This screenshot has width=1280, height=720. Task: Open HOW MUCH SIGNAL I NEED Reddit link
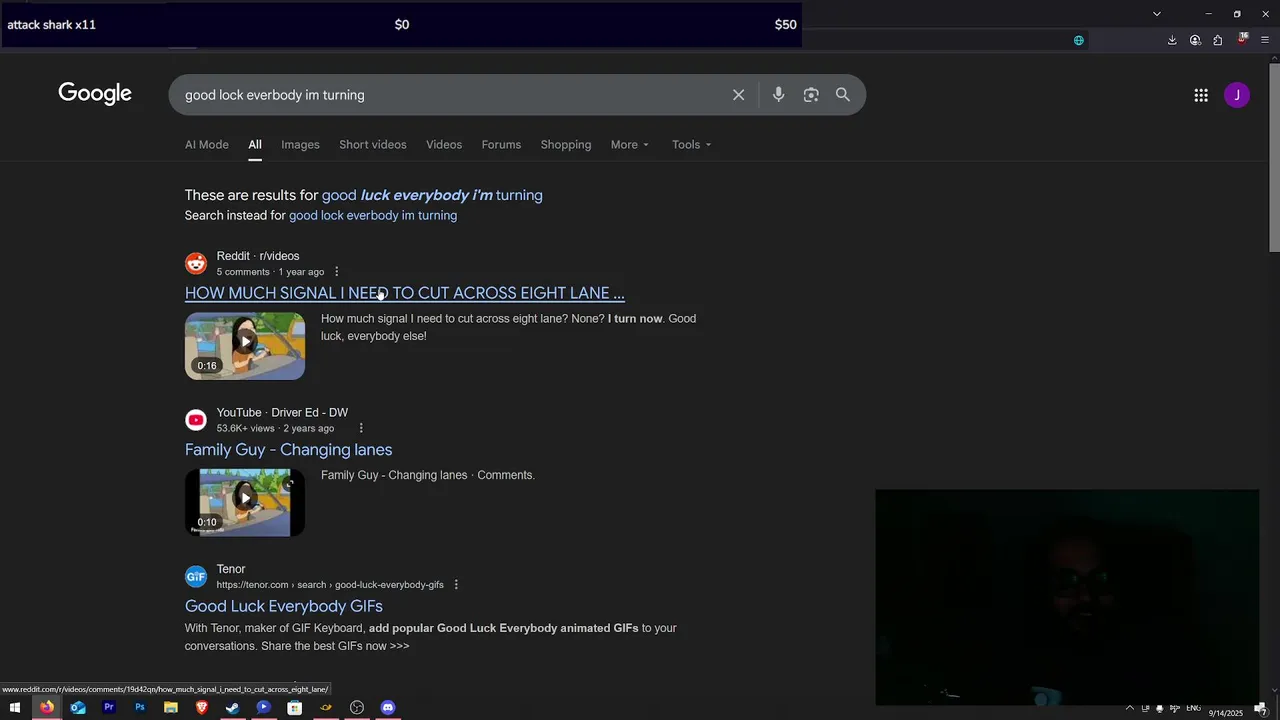[x=405, y=293]
